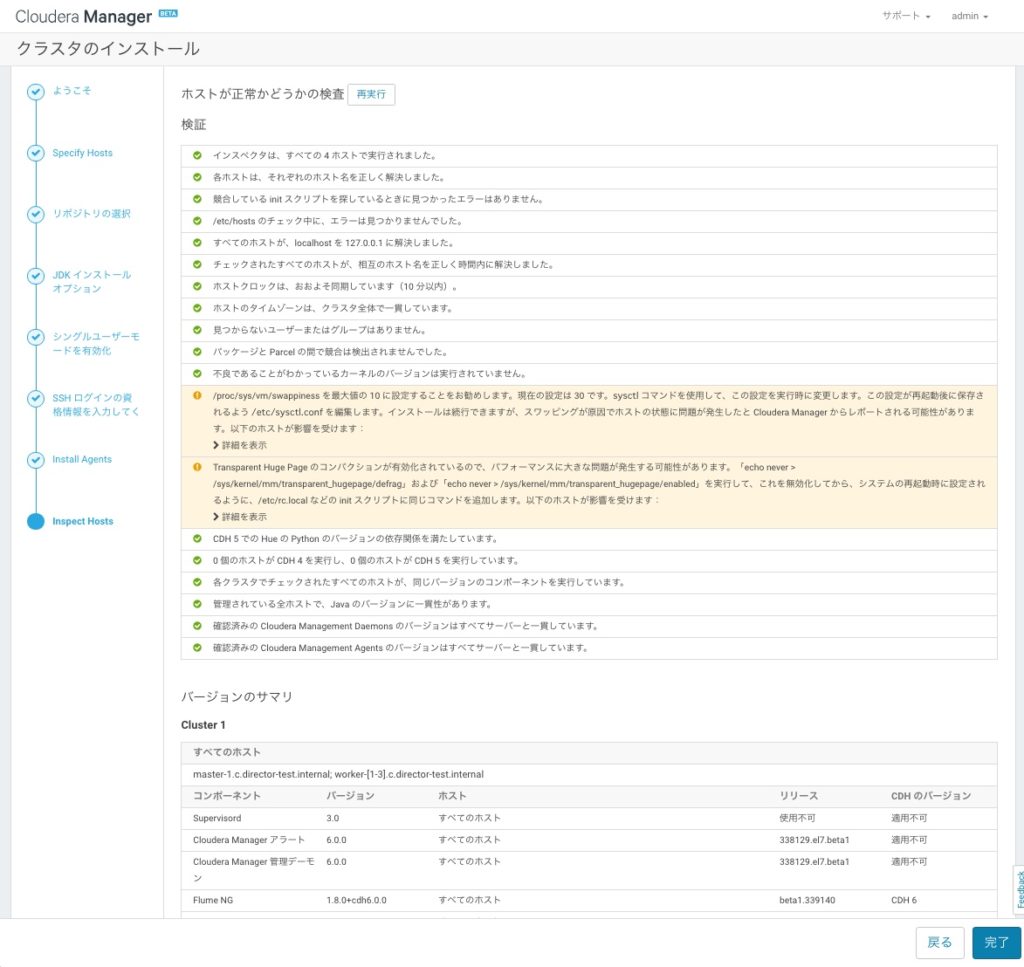This screenshot has width=1024, height=967.
Task: Click release beta1.339140 cell
Action: tap(807, 900)
